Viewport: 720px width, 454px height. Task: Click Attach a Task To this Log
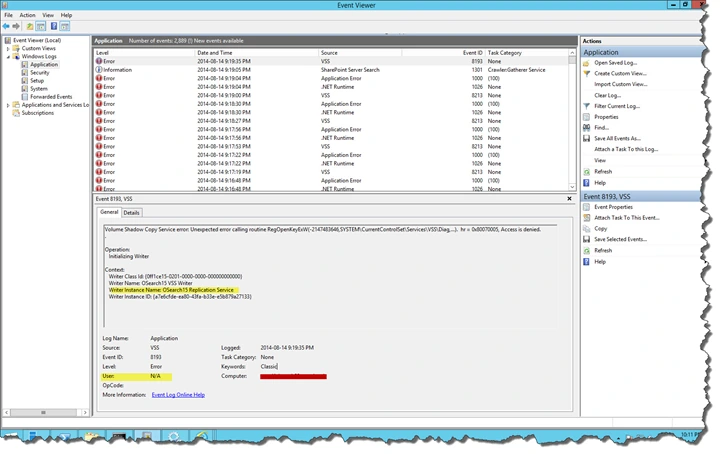coord(626,149)
